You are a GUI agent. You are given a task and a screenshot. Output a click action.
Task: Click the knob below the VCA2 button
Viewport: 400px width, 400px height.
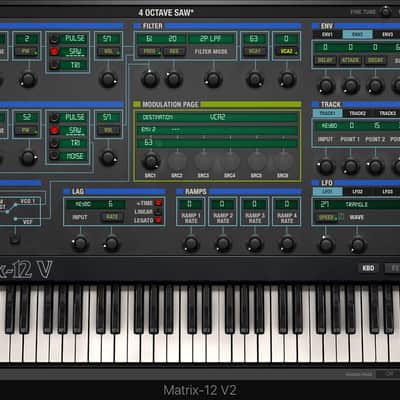coord(287,80)
